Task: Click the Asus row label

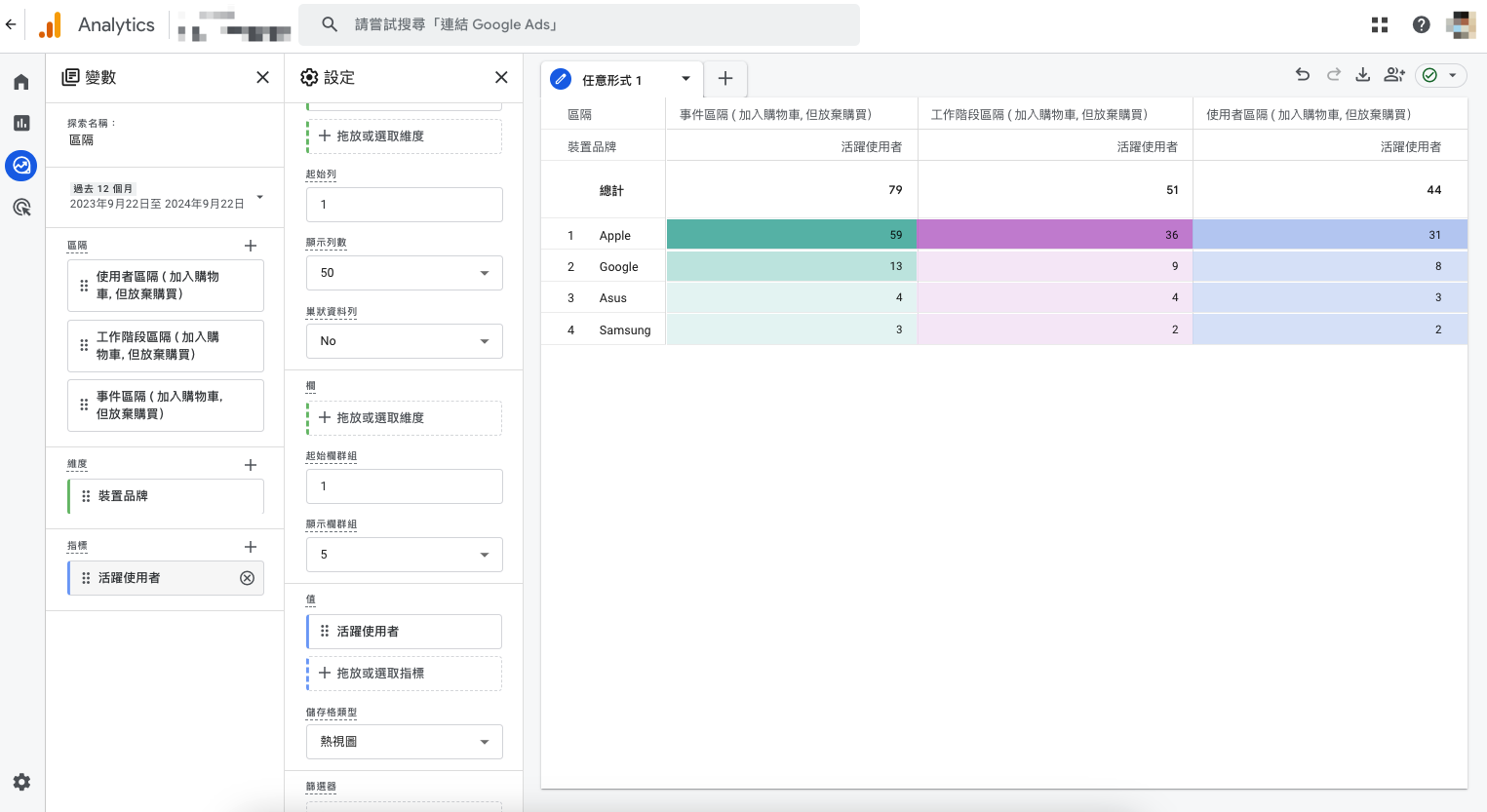Action: 613,298
